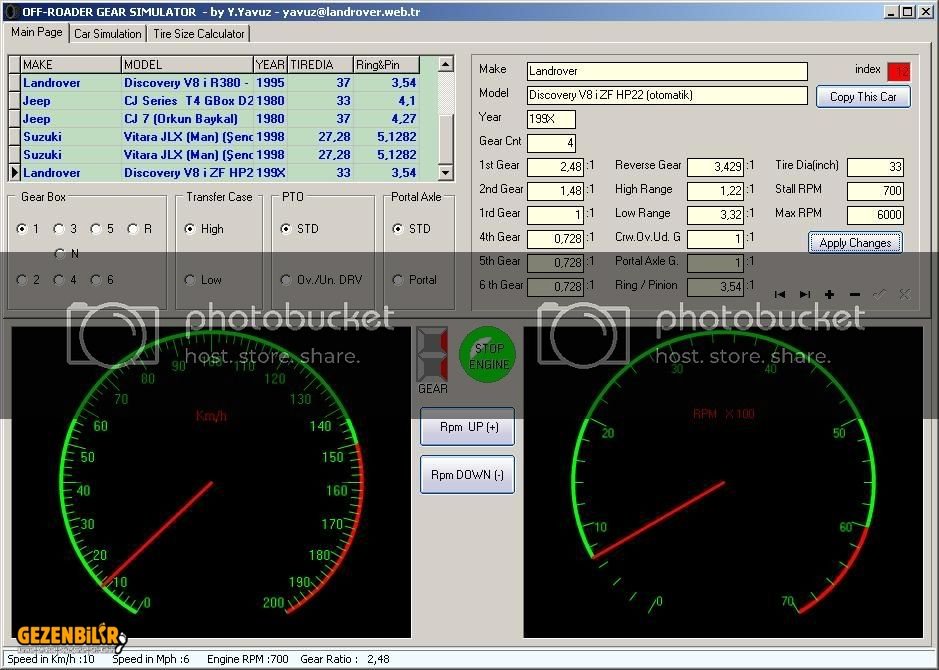
Task: Click the YEAR column header
Action: pos(270,65)
